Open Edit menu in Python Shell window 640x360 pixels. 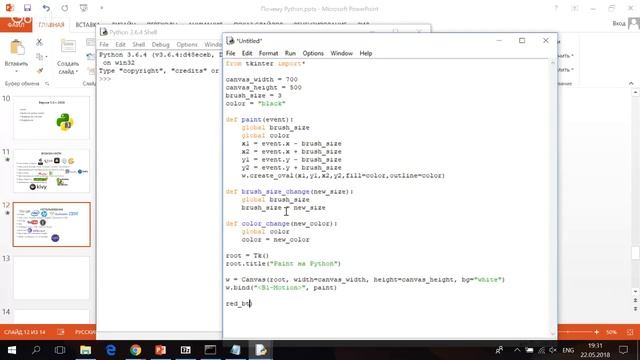click(x=120, y=44)
